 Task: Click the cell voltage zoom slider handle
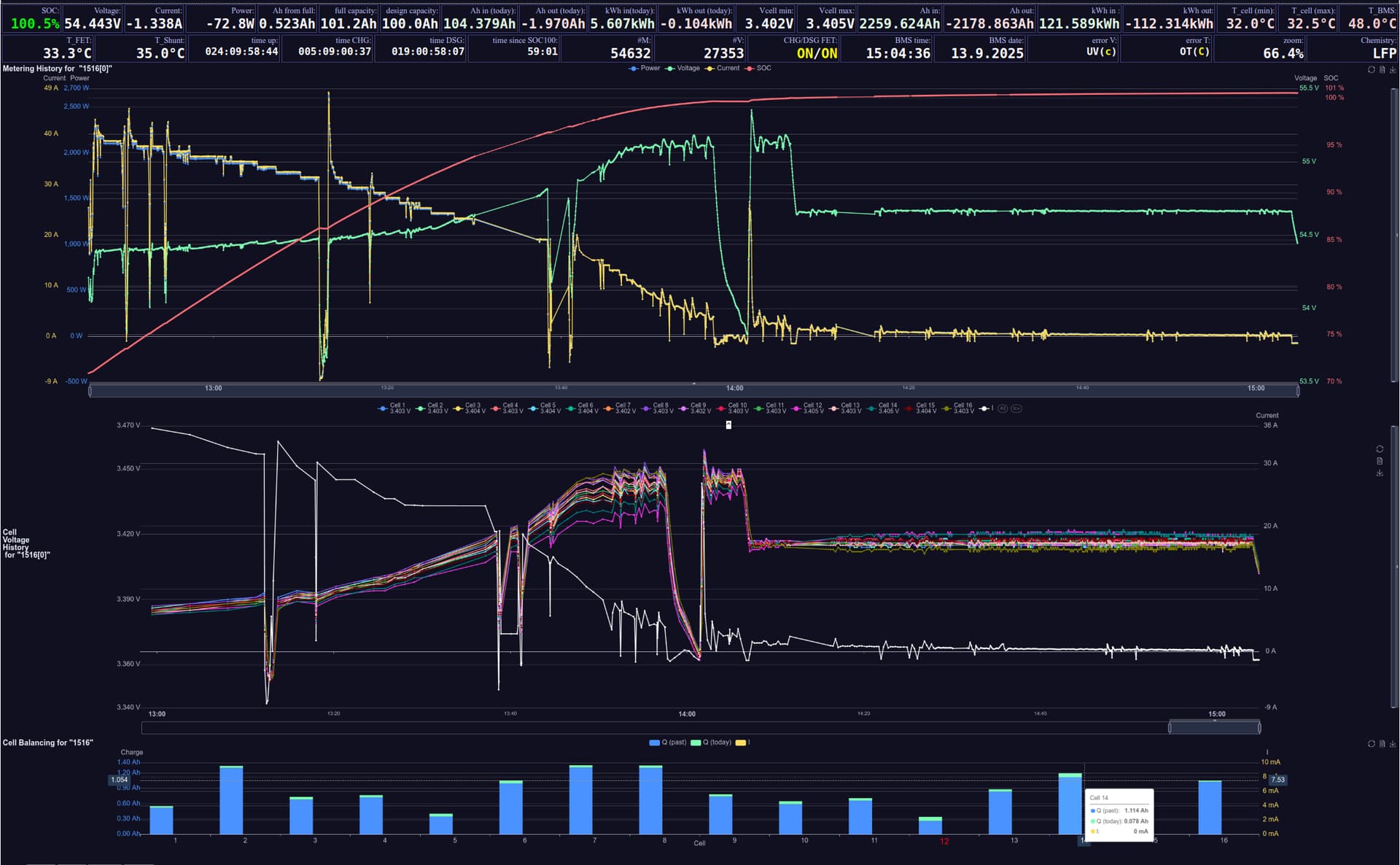coord(1170,728)
